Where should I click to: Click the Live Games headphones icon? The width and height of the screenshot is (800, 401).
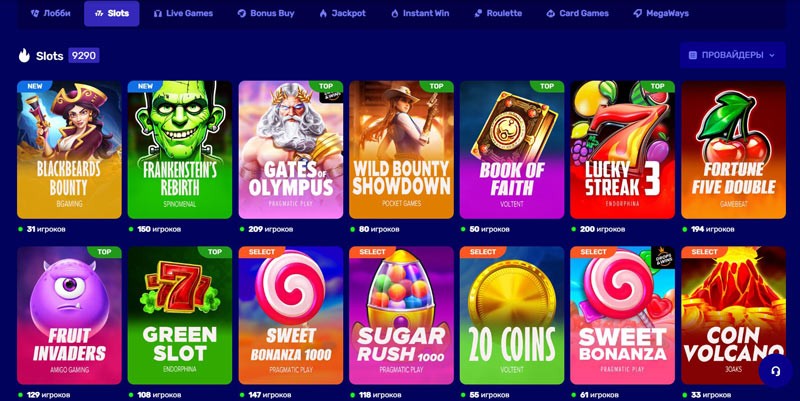[158, 14]
